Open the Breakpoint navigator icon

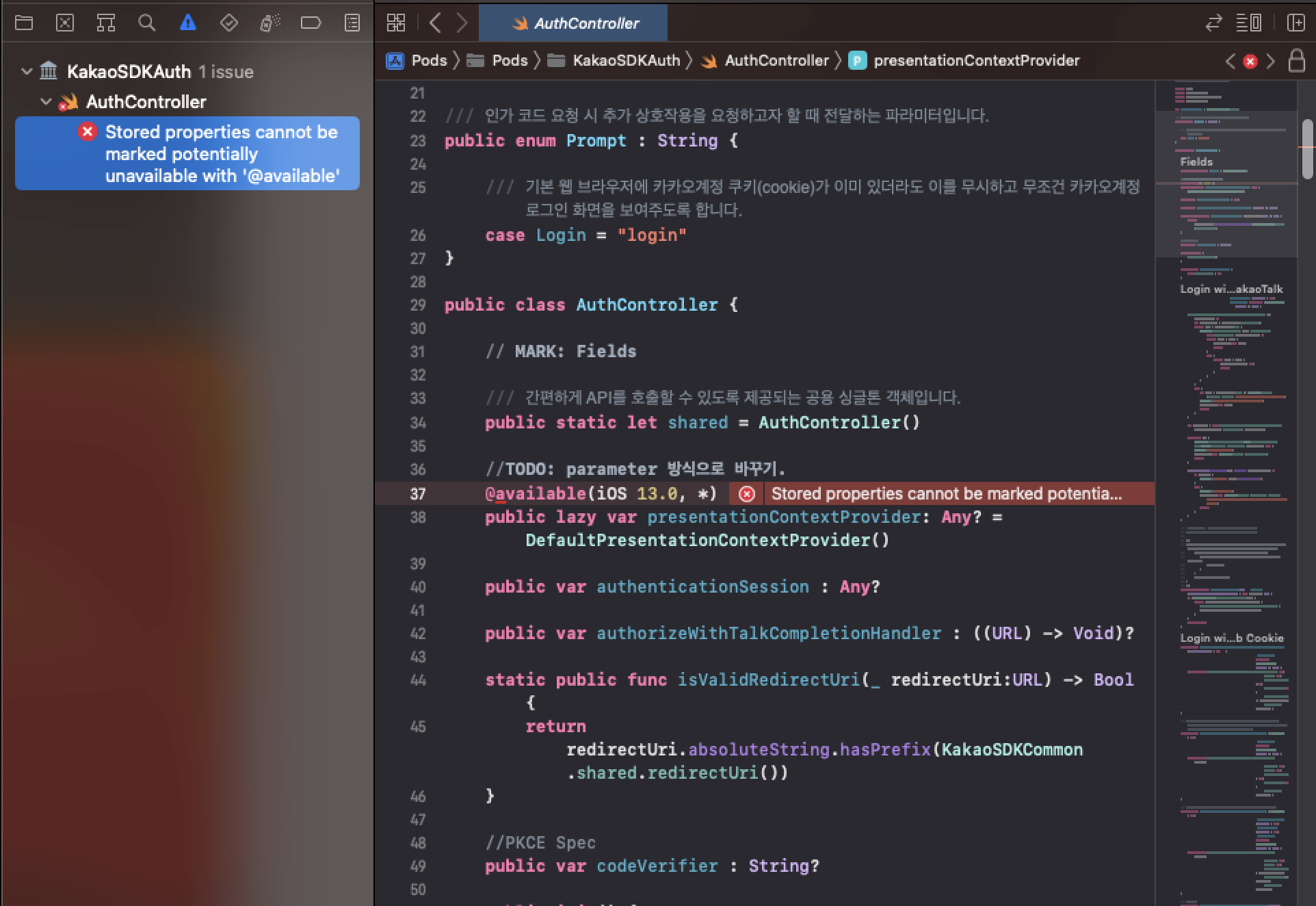(311, 23)
